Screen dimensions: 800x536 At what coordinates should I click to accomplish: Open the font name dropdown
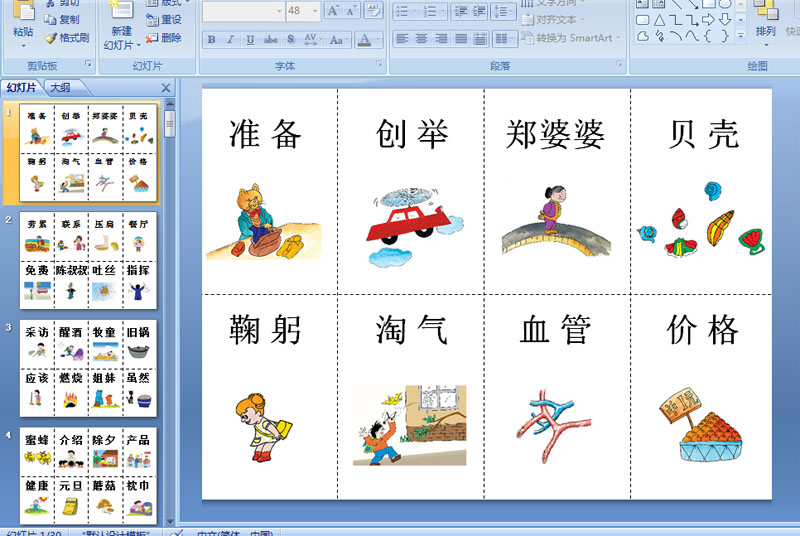[x=279, y=11]
